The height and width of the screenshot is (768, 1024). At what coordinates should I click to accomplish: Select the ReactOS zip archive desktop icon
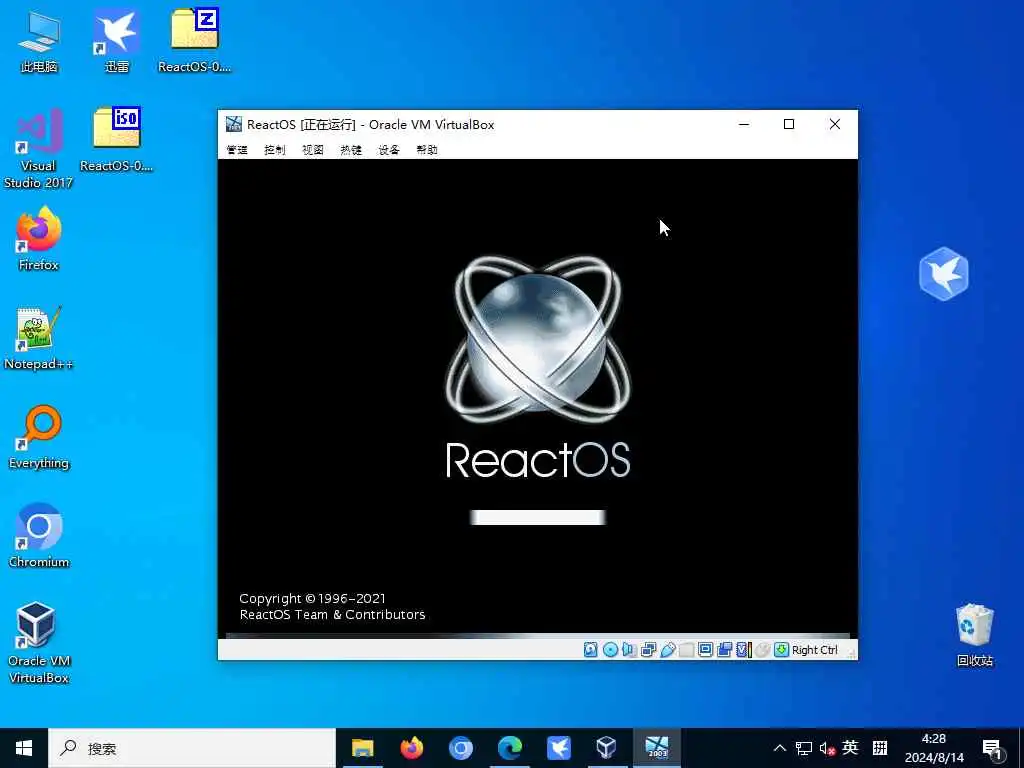click(195, 41)
